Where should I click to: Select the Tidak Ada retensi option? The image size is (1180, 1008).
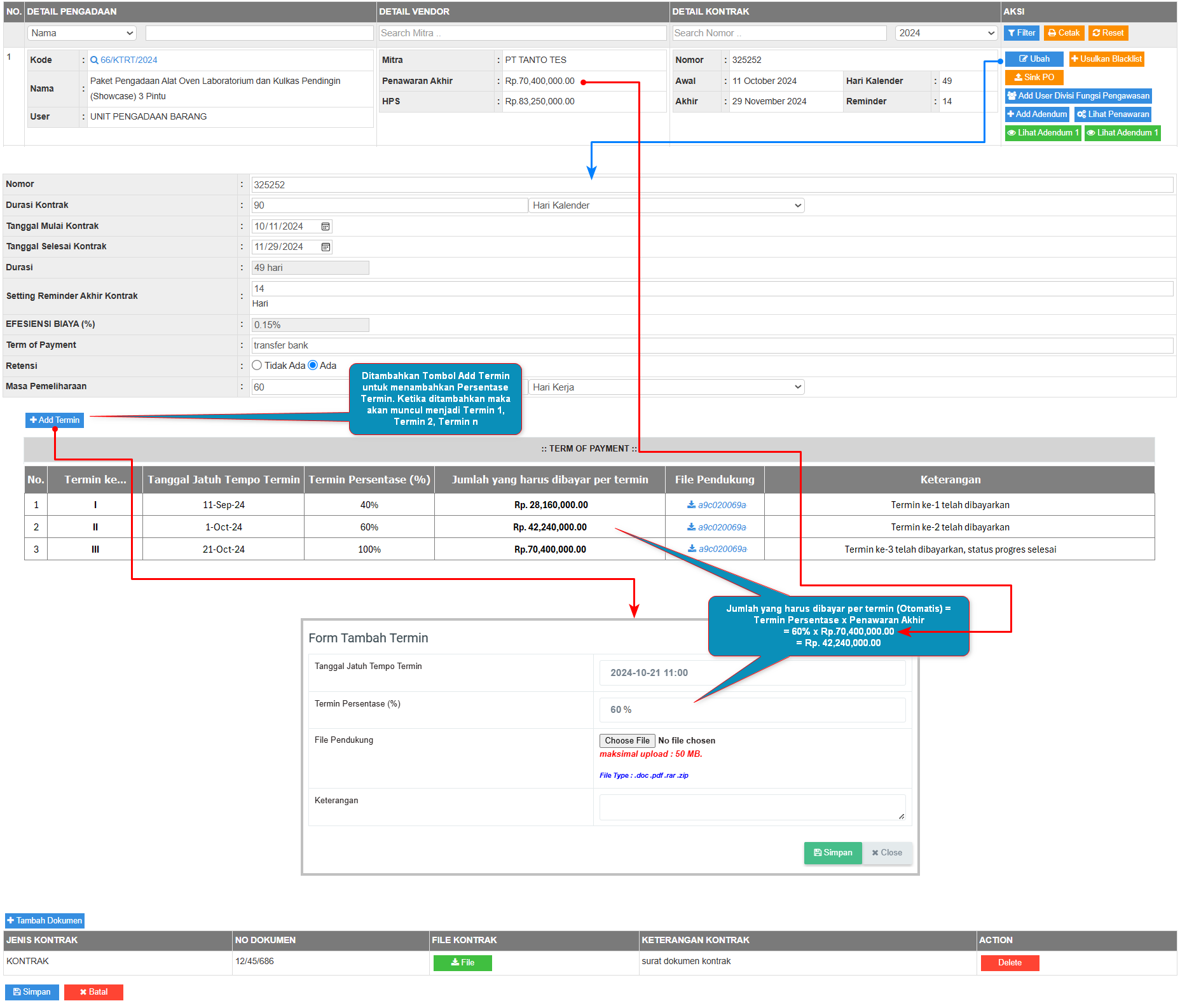tap(257, 366)
